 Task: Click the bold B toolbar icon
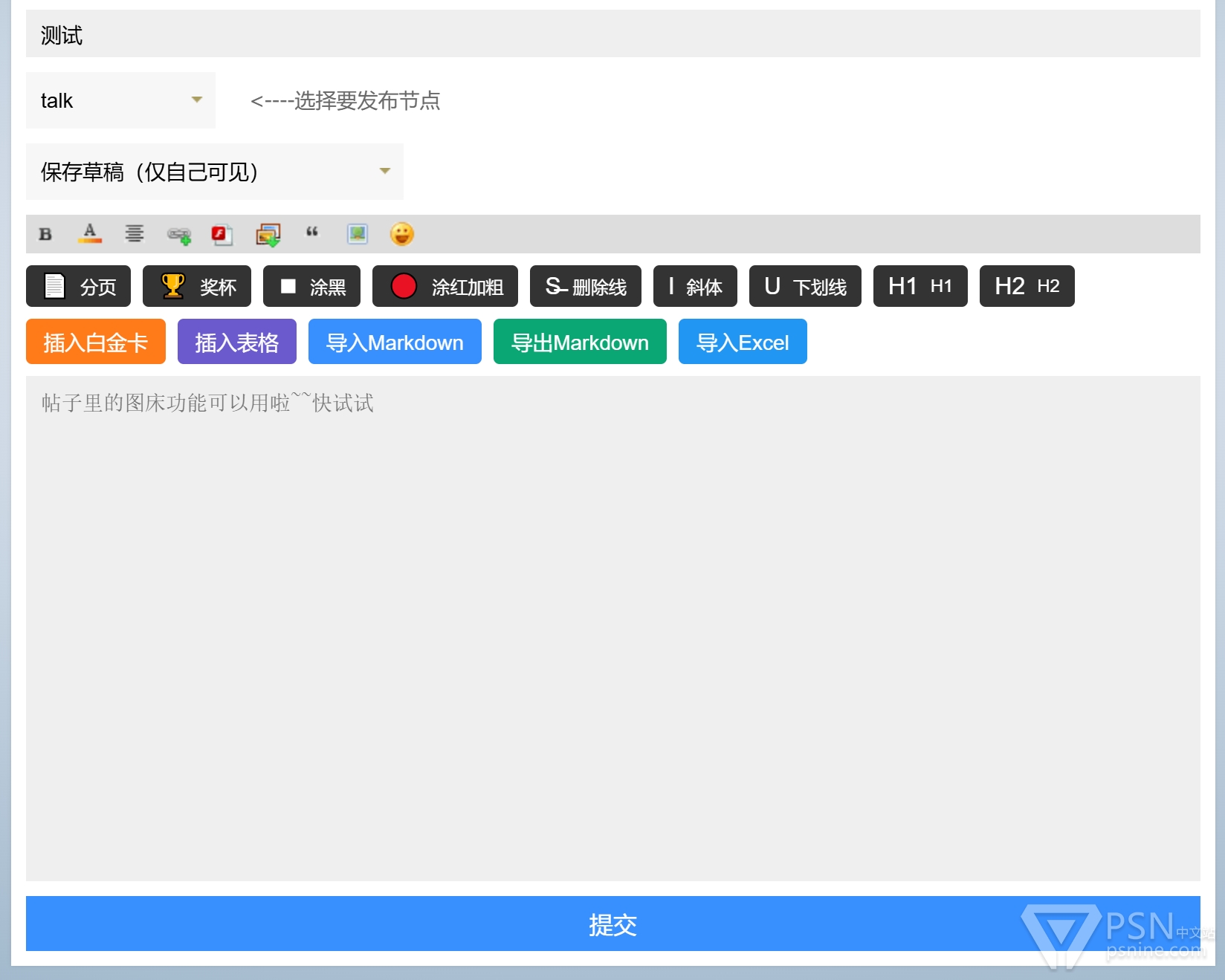pyautogui.click(x=45, y=234)
